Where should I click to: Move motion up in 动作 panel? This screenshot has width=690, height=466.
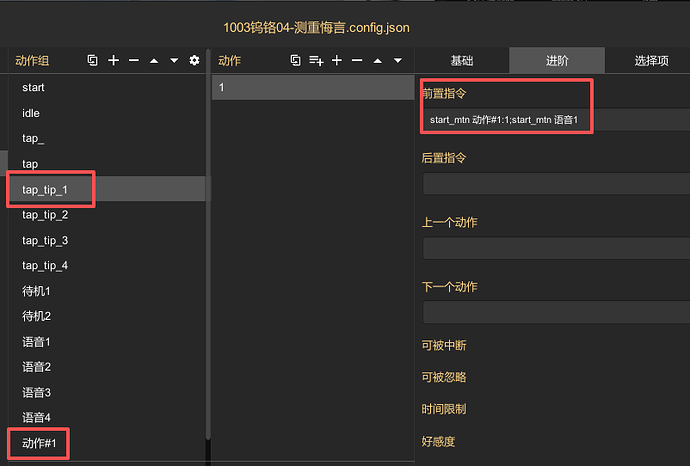[378, 61]
